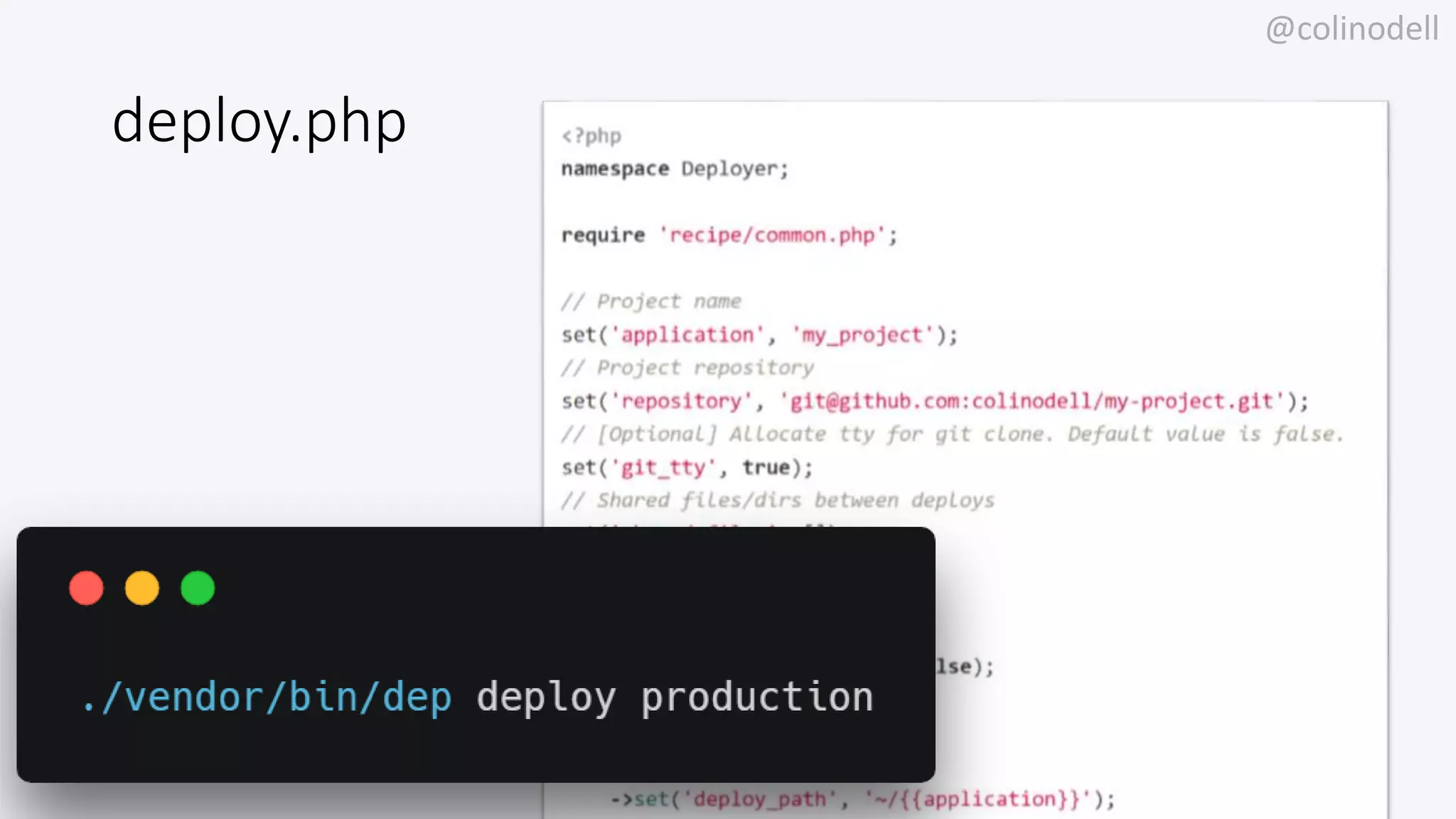Click the '// Project name' comment

[x=651, y=301]
